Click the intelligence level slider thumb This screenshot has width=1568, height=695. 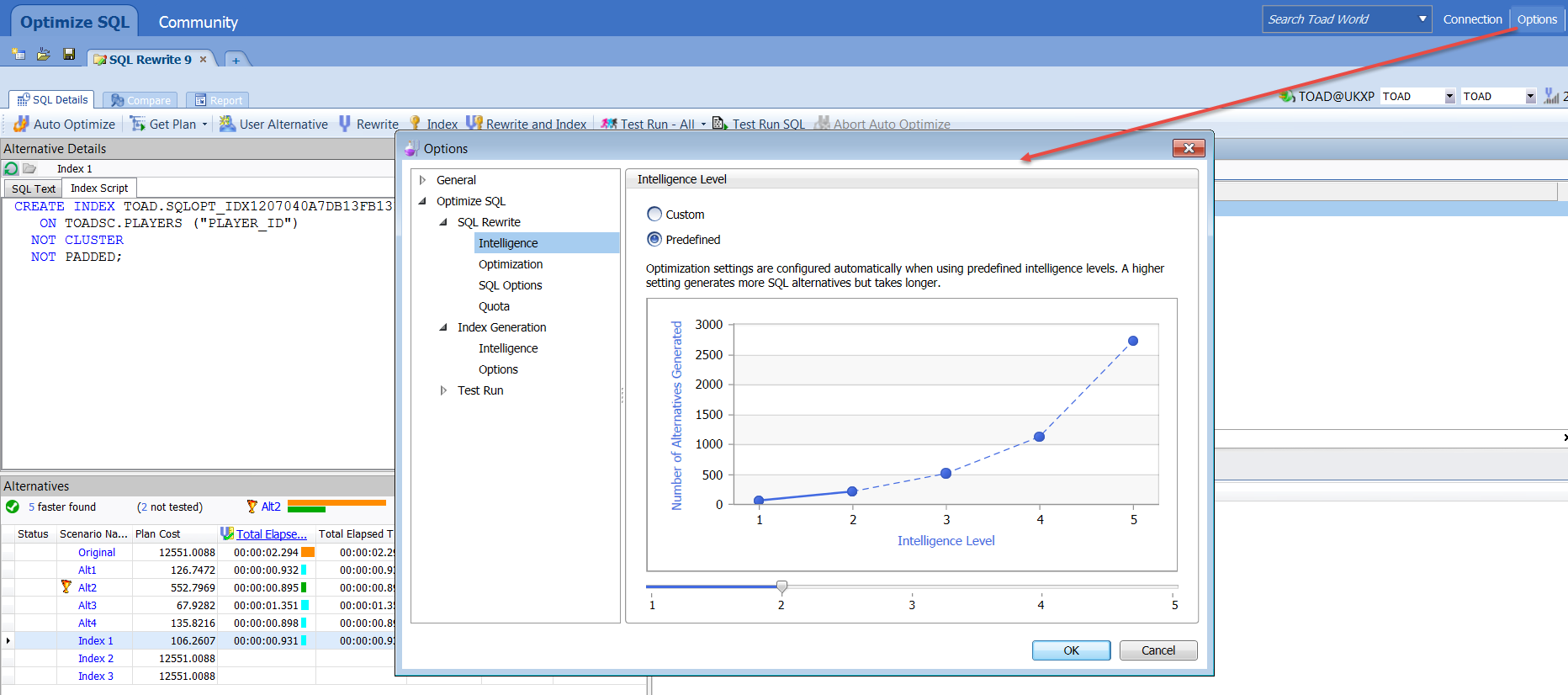(781, 586)
